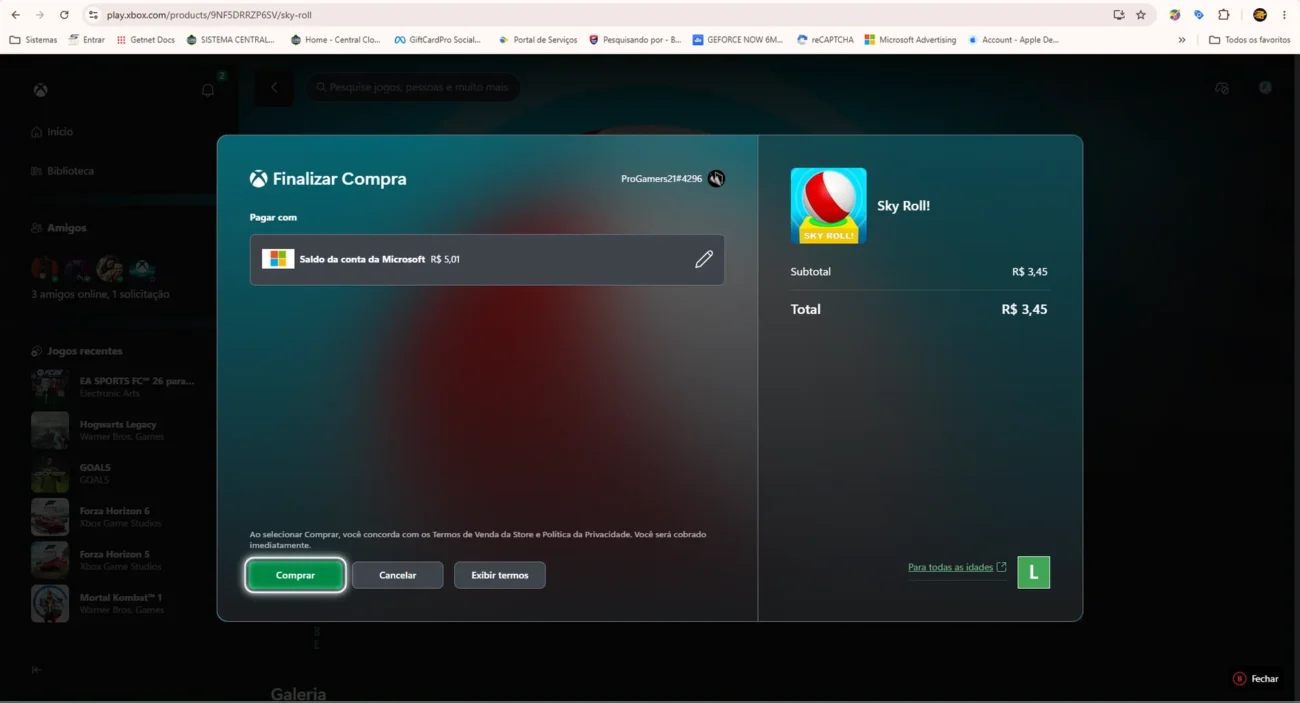This screenshot has width=1300, height=703.
Task: Click the remote play icon in top right
Action: tap(1222, 88)
